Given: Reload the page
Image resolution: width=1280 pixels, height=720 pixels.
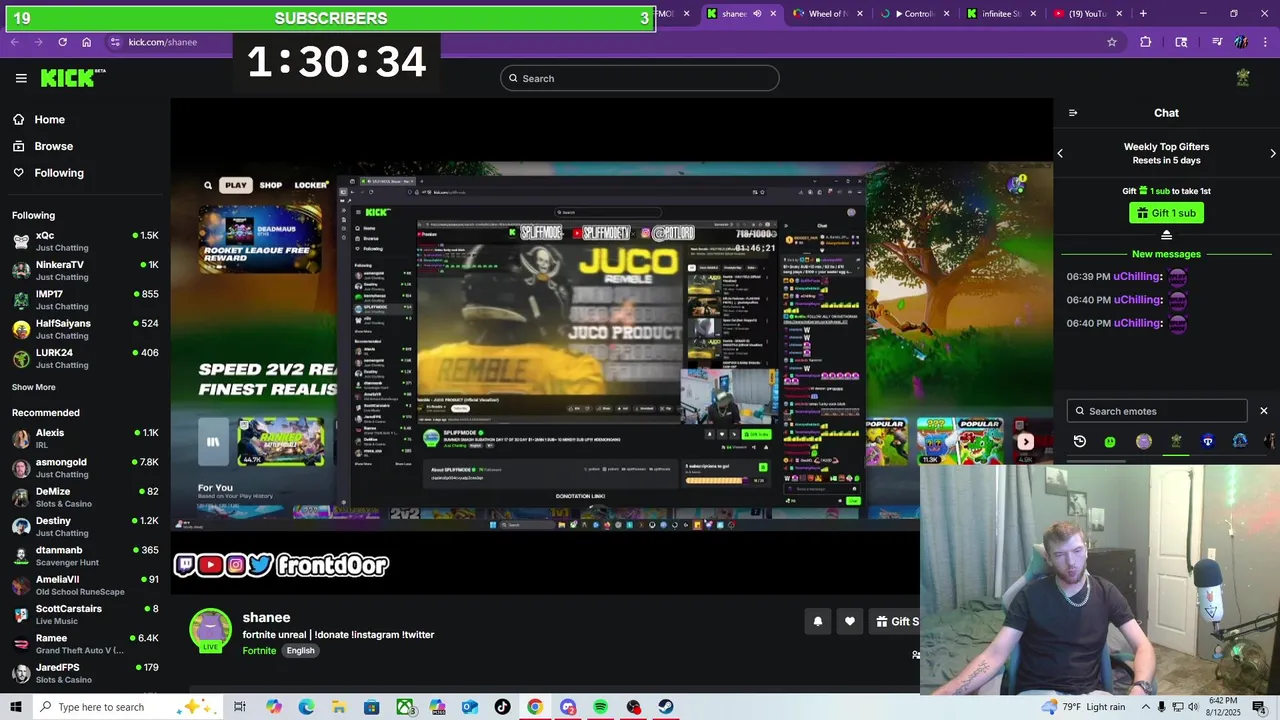Looking at the screenshot, I should click(x=62, y=42).
